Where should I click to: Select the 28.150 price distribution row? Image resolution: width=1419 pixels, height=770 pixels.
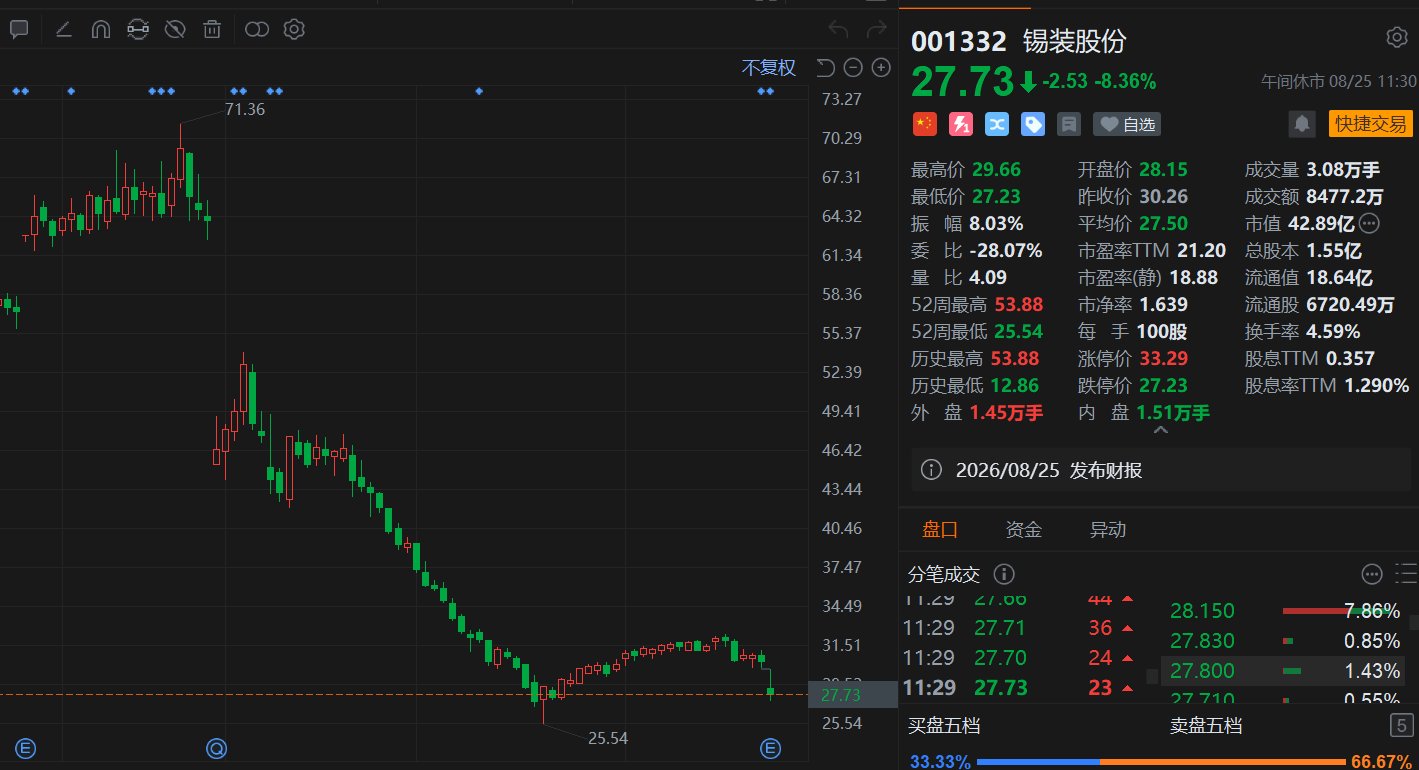[1285, 611]
